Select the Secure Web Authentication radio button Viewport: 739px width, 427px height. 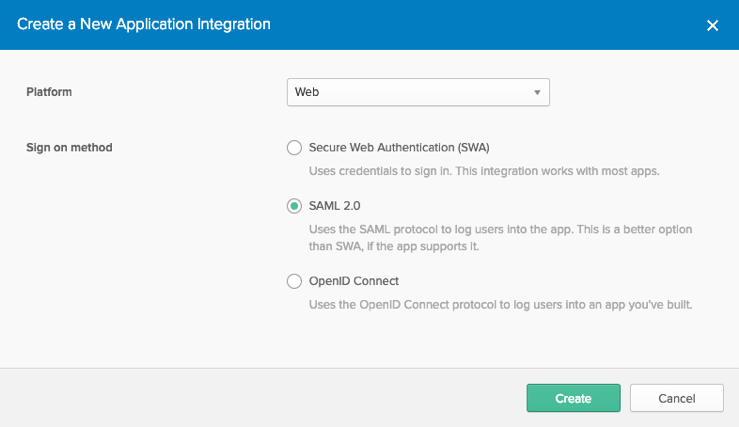point(294,148)
